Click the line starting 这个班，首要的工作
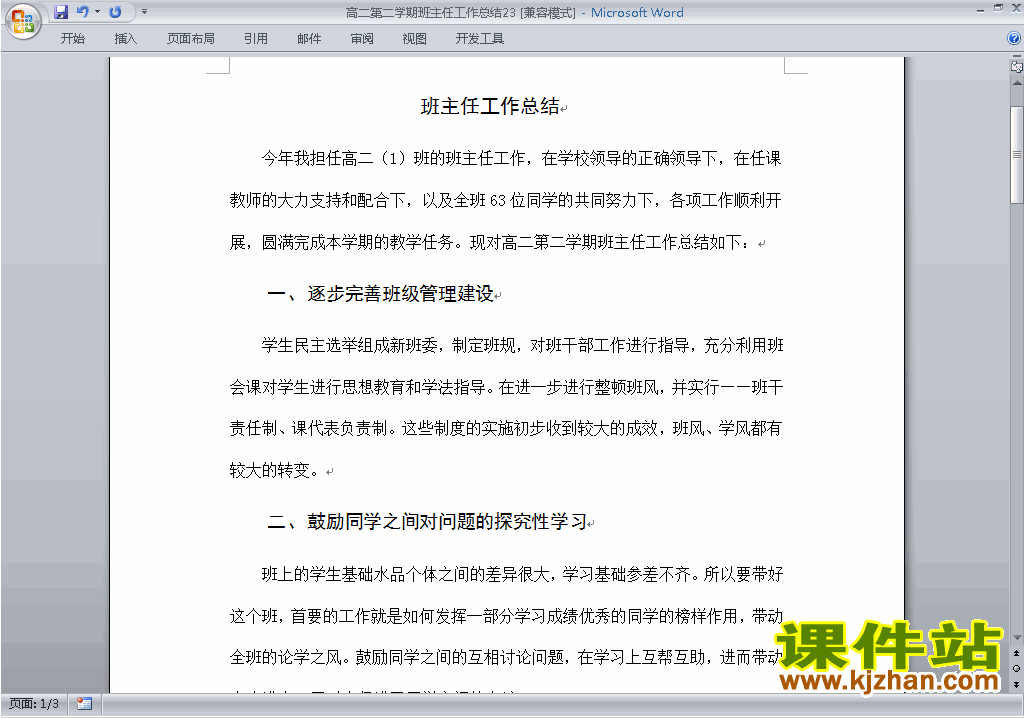 coord(506,616)
